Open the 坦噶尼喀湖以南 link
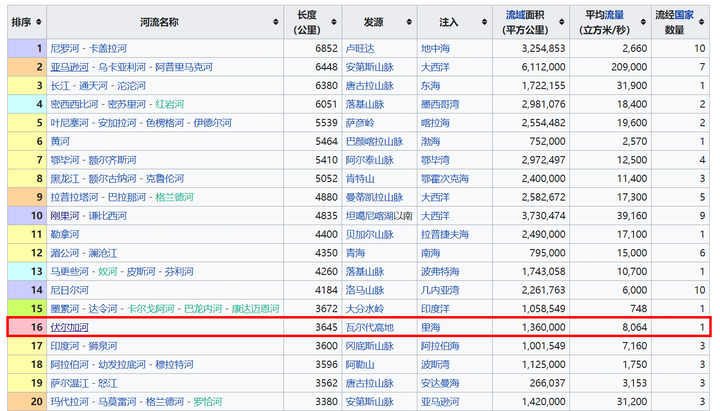 pyautogui.click(x=379, y=216)
